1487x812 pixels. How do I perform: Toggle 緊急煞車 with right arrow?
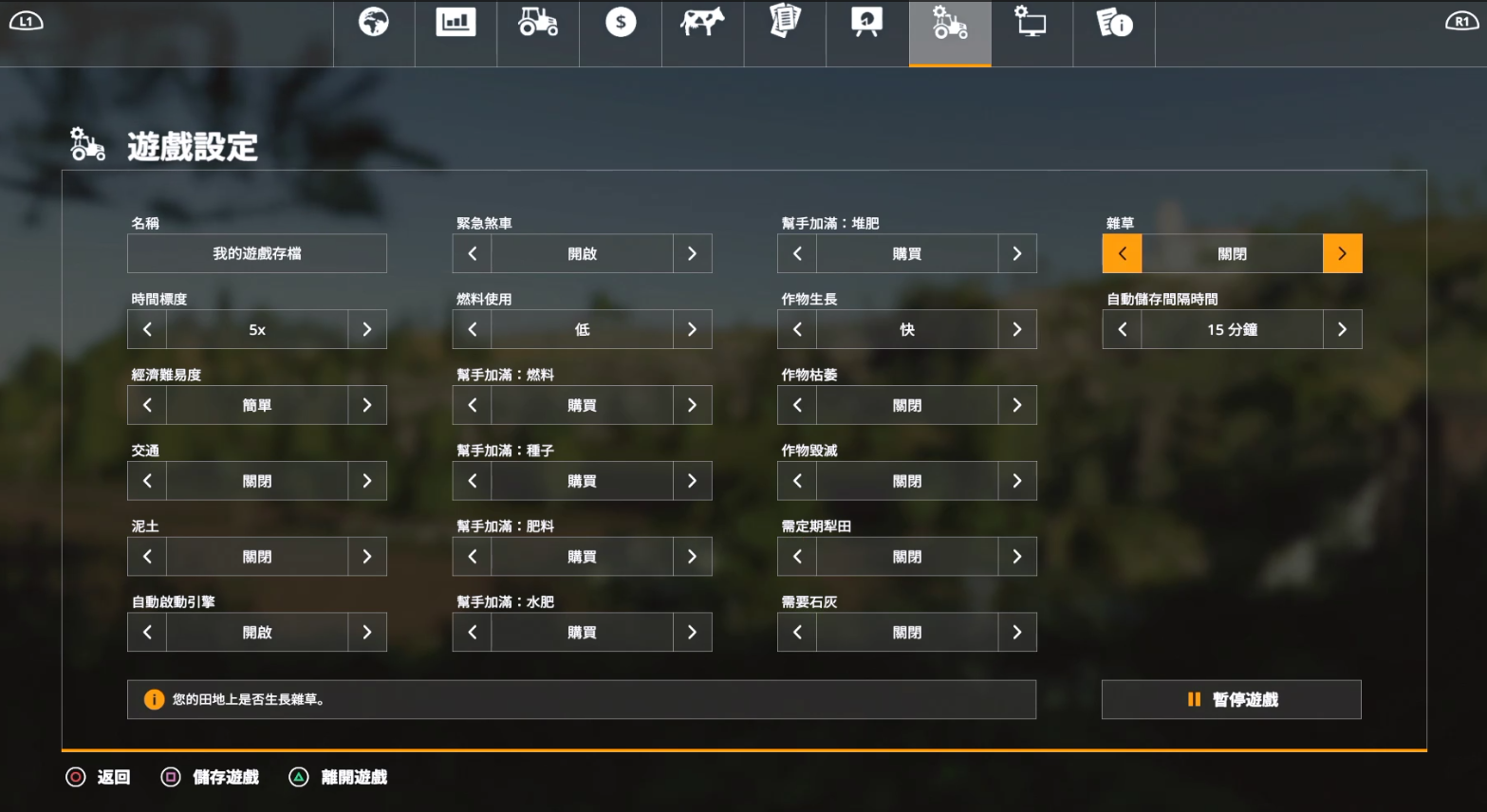[x=693, y=253]
